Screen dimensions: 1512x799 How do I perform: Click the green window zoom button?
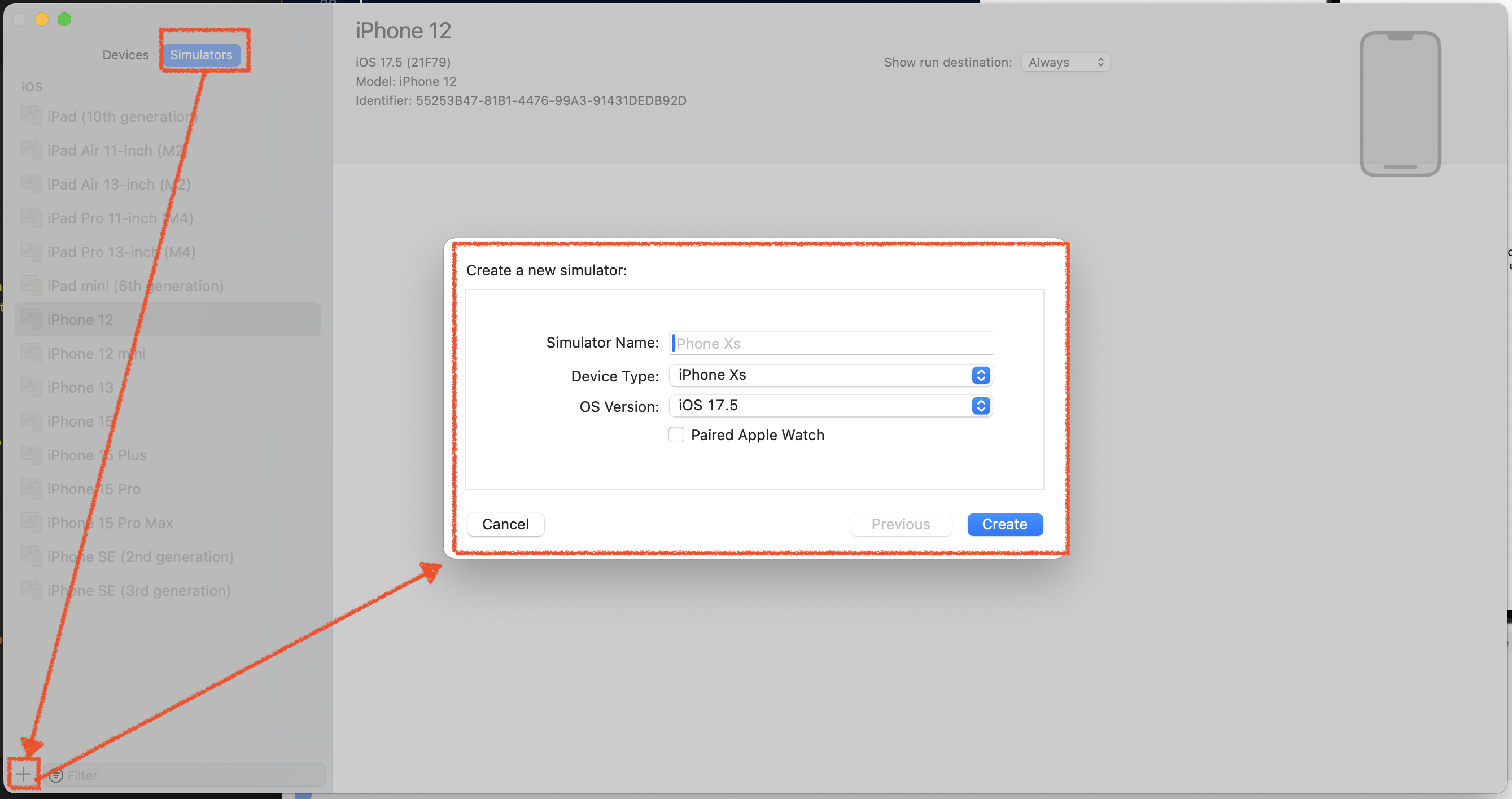point(64,19)
